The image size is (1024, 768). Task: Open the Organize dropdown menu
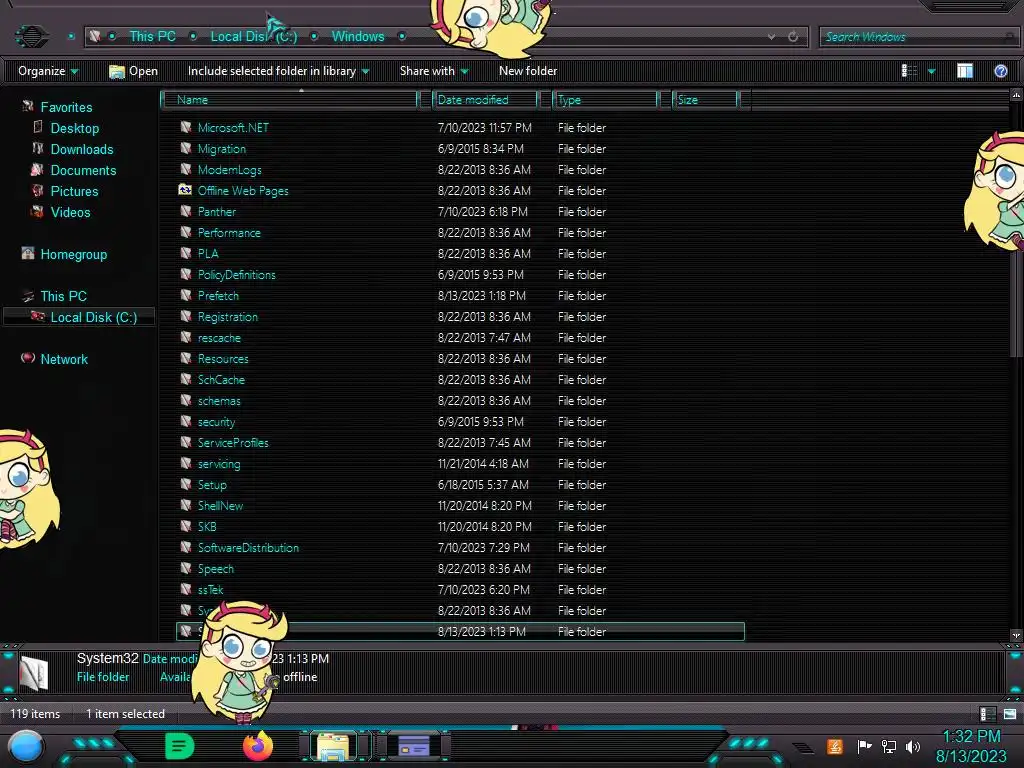(48, 71)
